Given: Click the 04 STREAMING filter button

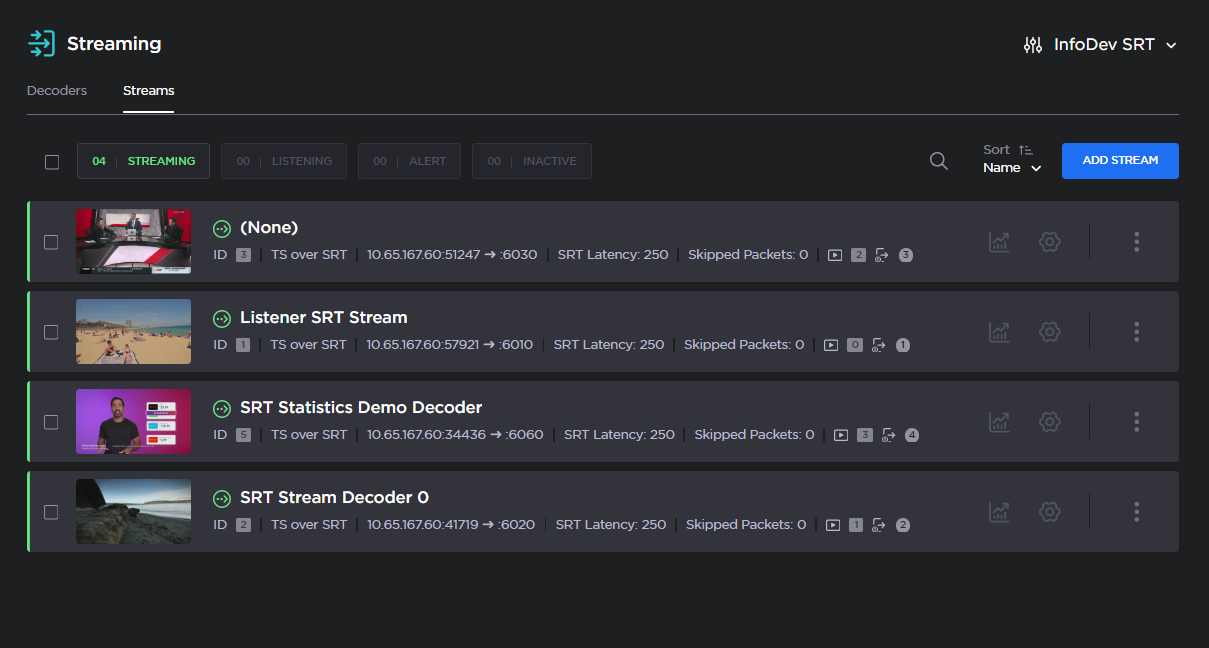Looking at the screenshot, I should pyautogui.click(x=143, y=160).
